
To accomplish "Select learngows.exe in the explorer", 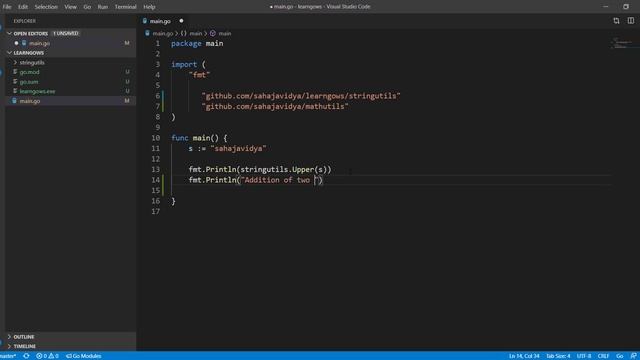I will (x=37, y=91).
